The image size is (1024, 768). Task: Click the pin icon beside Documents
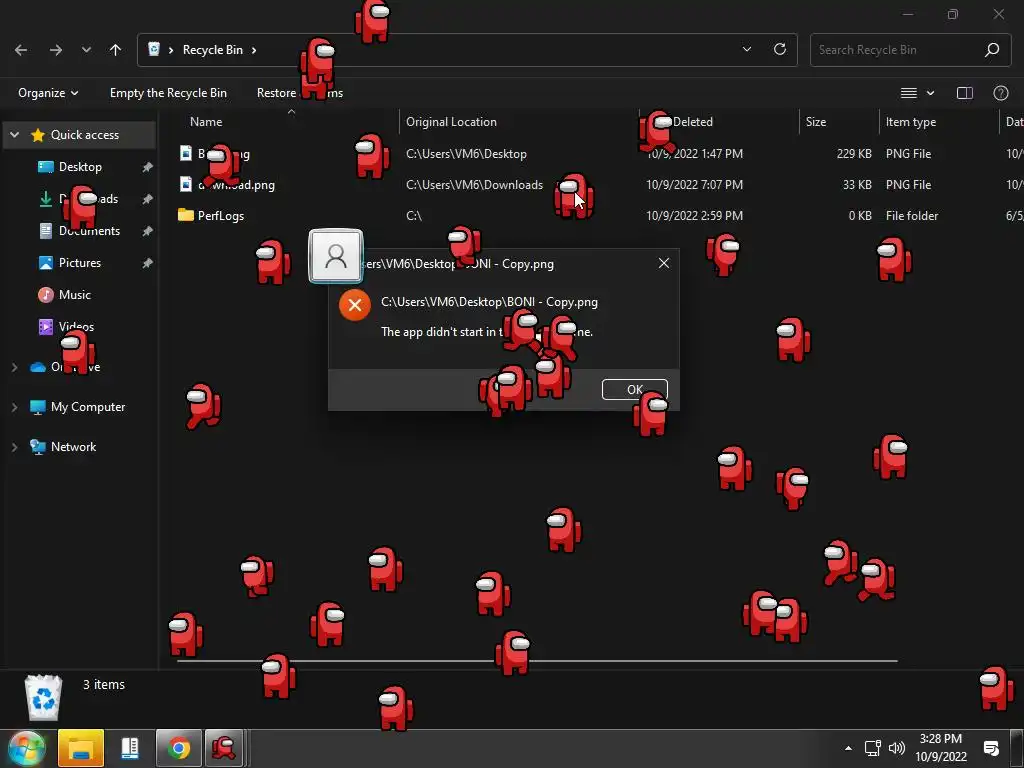coord(148,231)
